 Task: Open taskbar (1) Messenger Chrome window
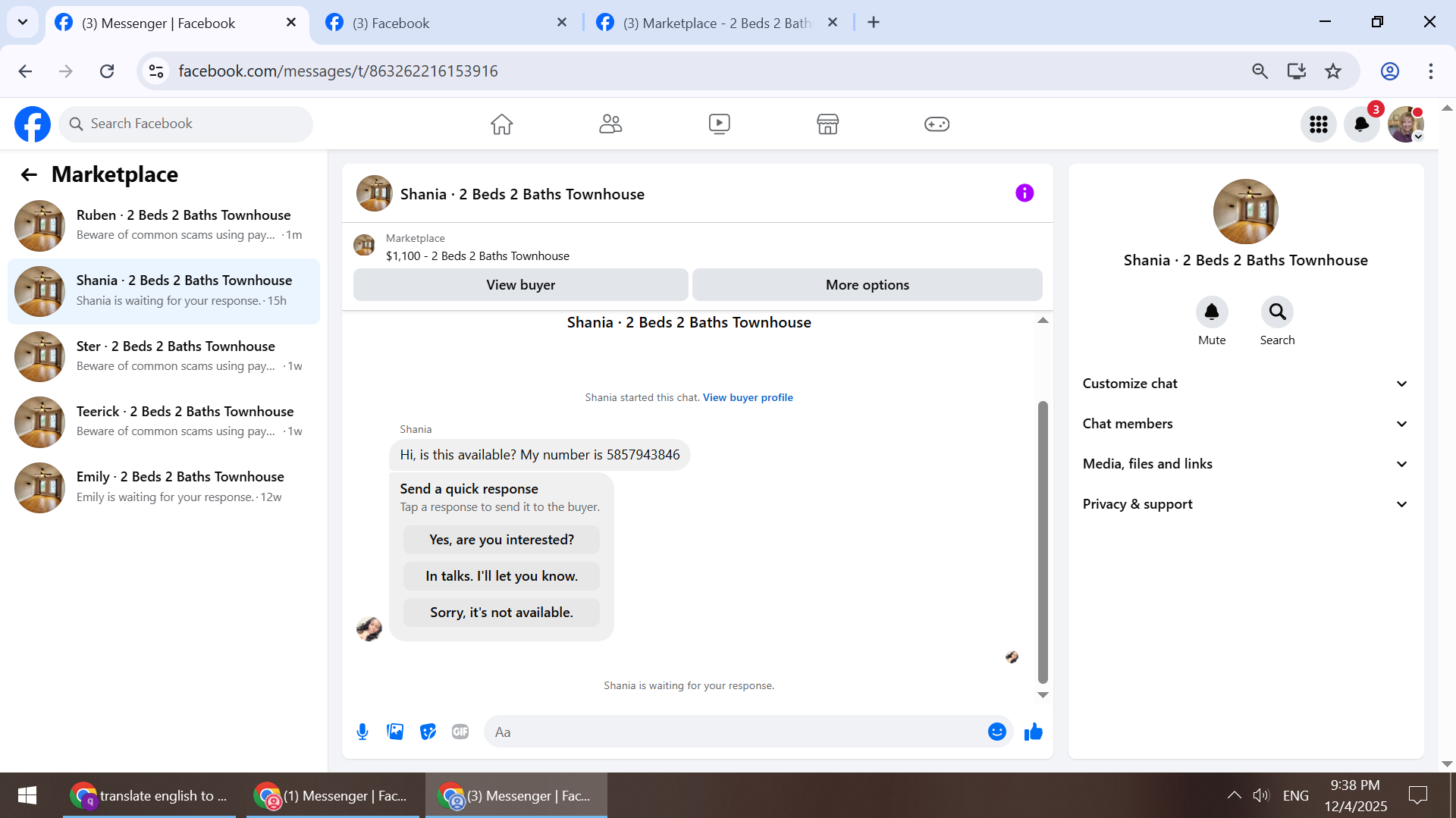coord(332,795)
